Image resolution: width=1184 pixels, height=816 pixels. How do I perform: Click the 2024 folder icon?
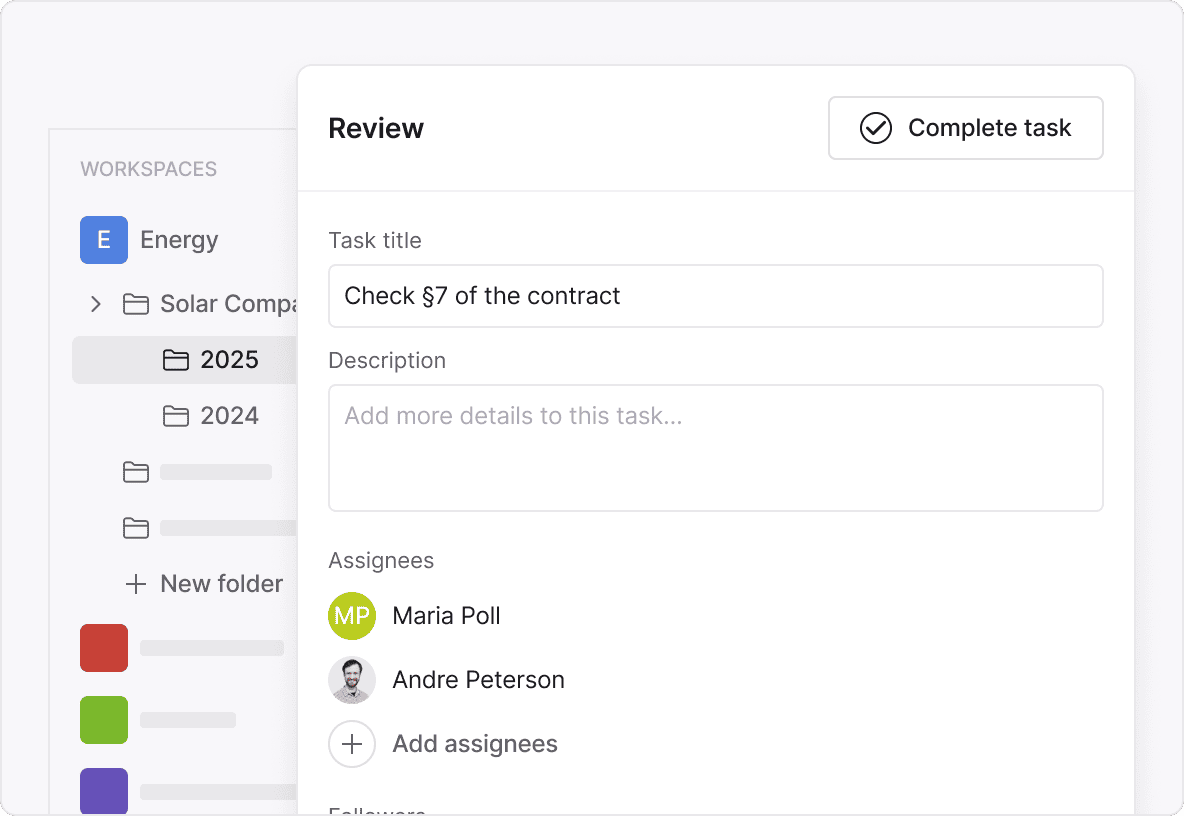coord(176,416)
